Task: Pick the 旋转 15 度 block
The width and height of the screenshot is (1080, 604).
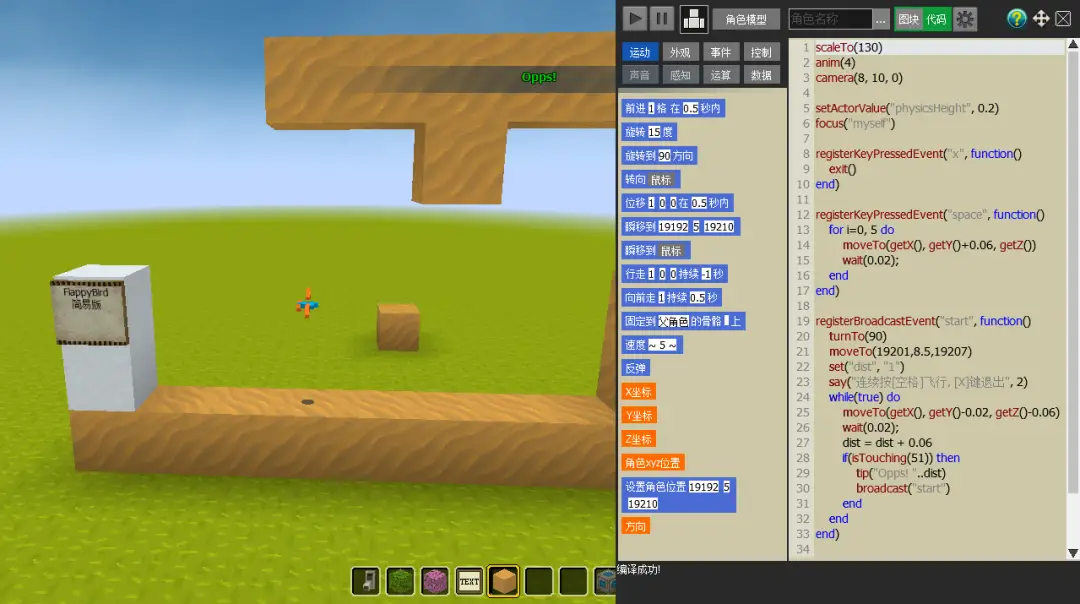Action: pyautogui.click(x=649, y=132)
